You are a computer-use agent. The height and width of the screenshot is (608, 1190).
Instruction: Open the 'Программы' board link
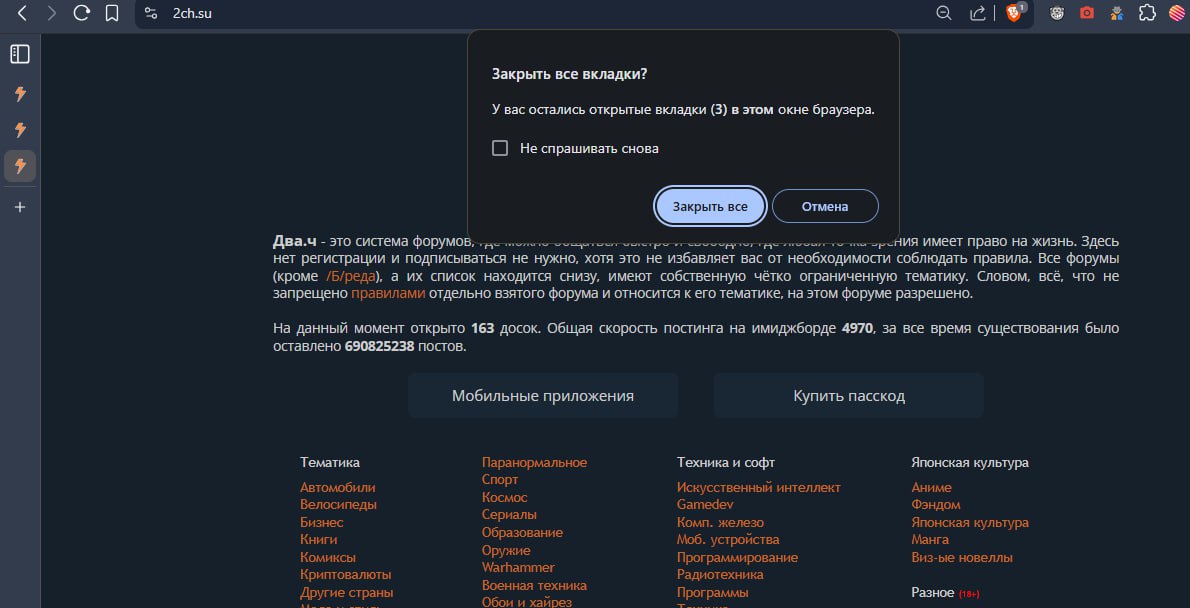pos(713,593)
